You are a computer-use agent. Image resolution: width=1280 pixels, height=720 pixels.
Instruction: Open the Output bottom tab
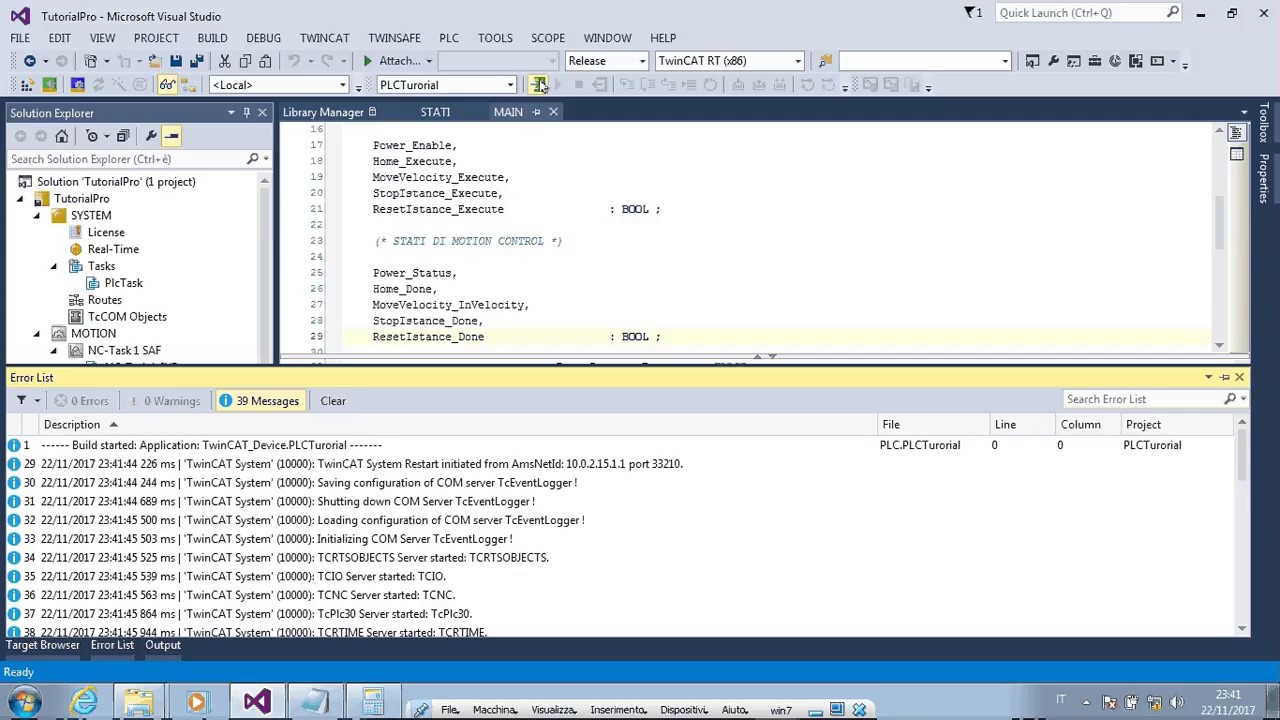click(x=163, y=645)
